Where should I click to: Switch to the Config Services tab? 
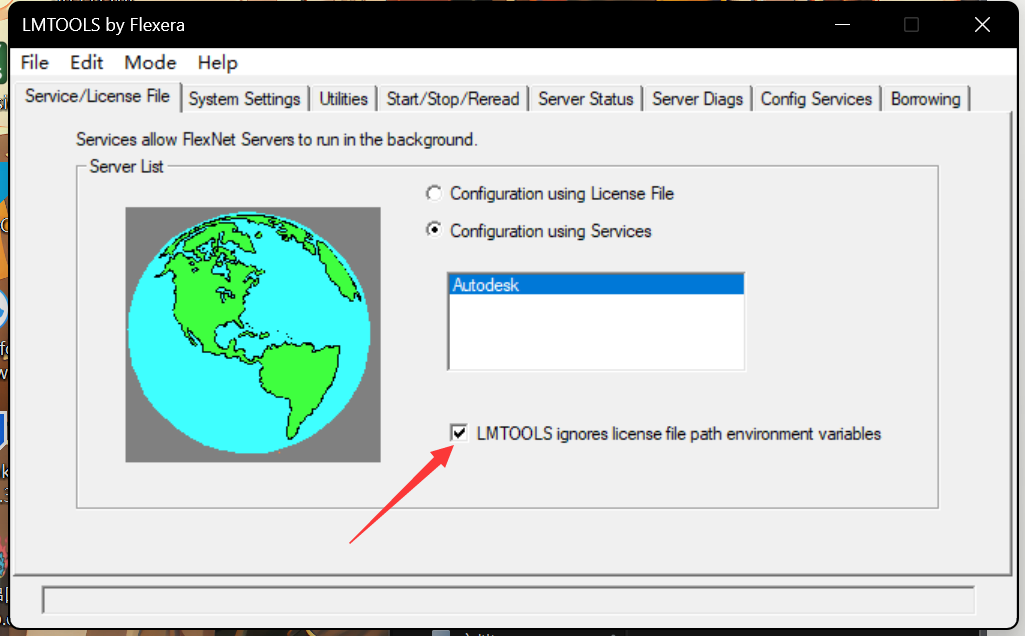coord(816,99)
